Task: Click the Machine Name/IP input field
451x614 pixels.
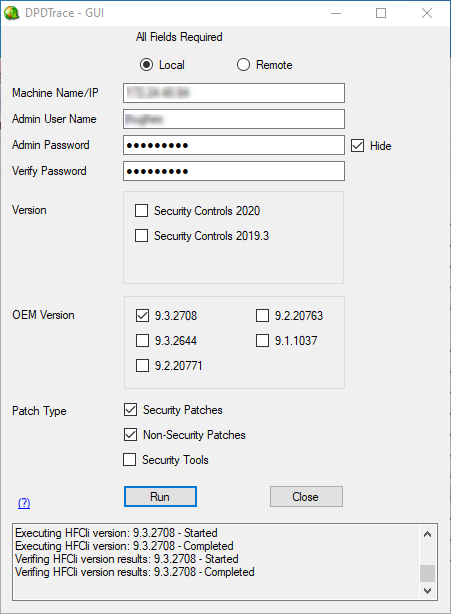Action: click(234, 93)
